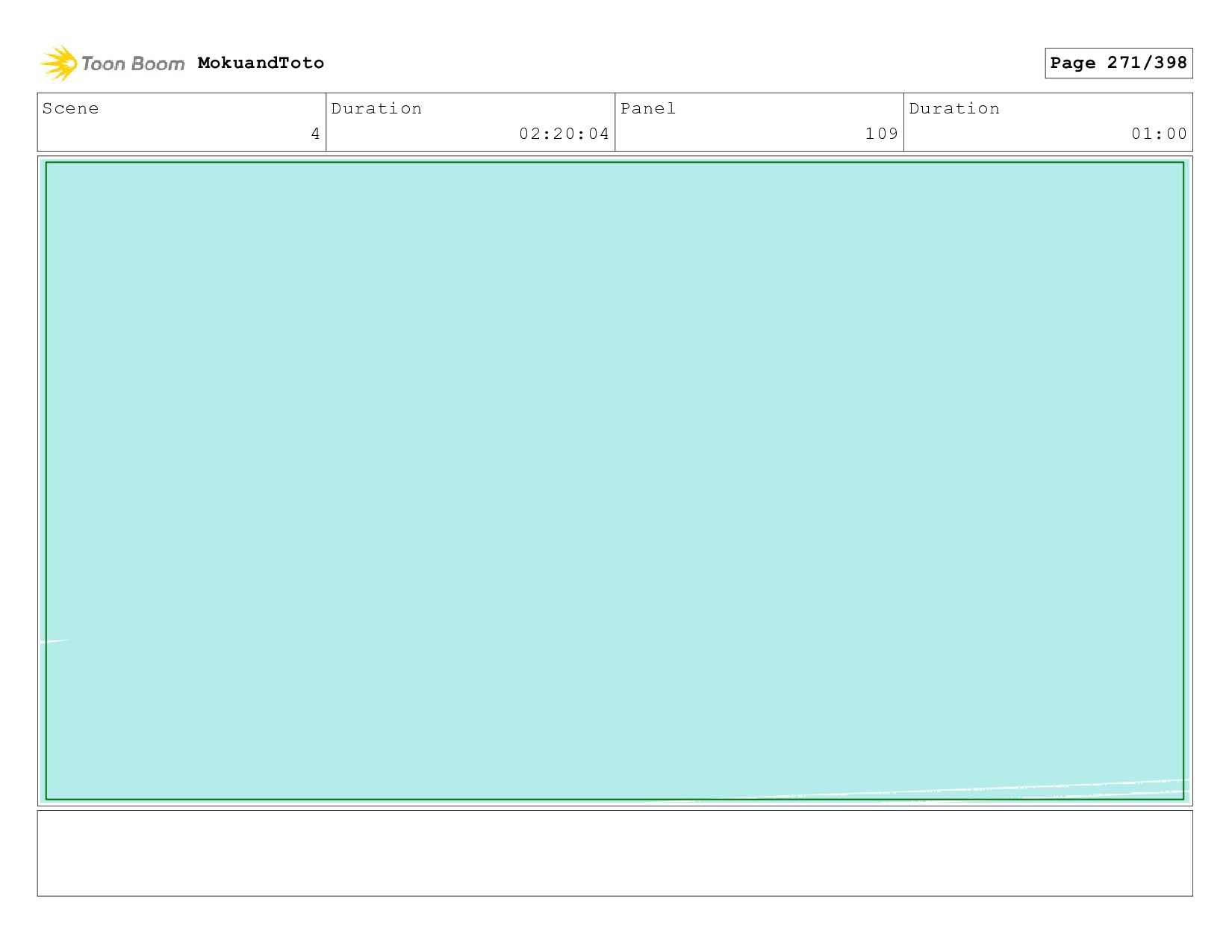
Task: Select the Scene label
Action: pyautogui.click(x=70, y=109)
